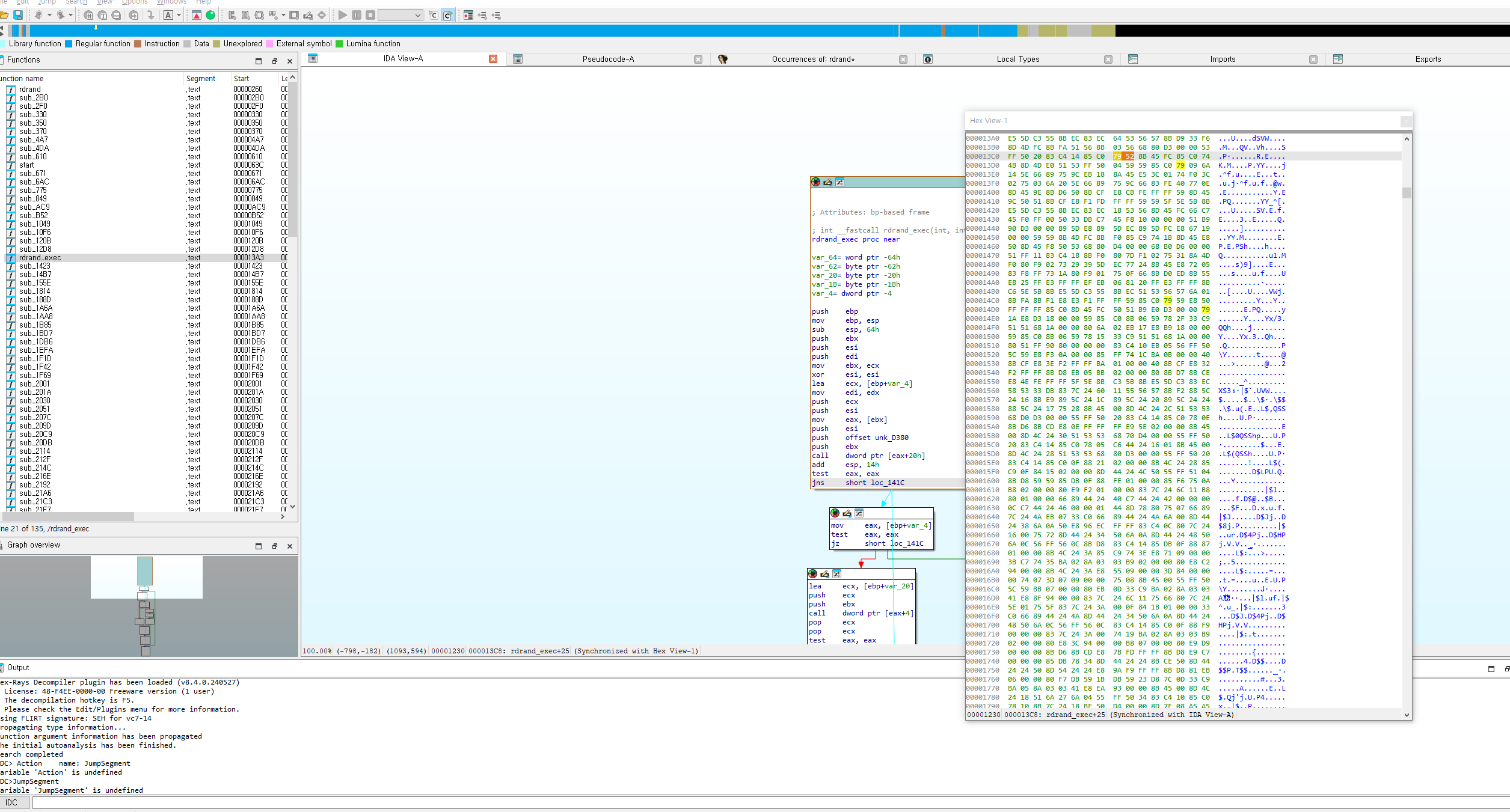Click the green circle toolbar icon
The width and height of the screenshot is (1510, 812).
tap(210, 15)
